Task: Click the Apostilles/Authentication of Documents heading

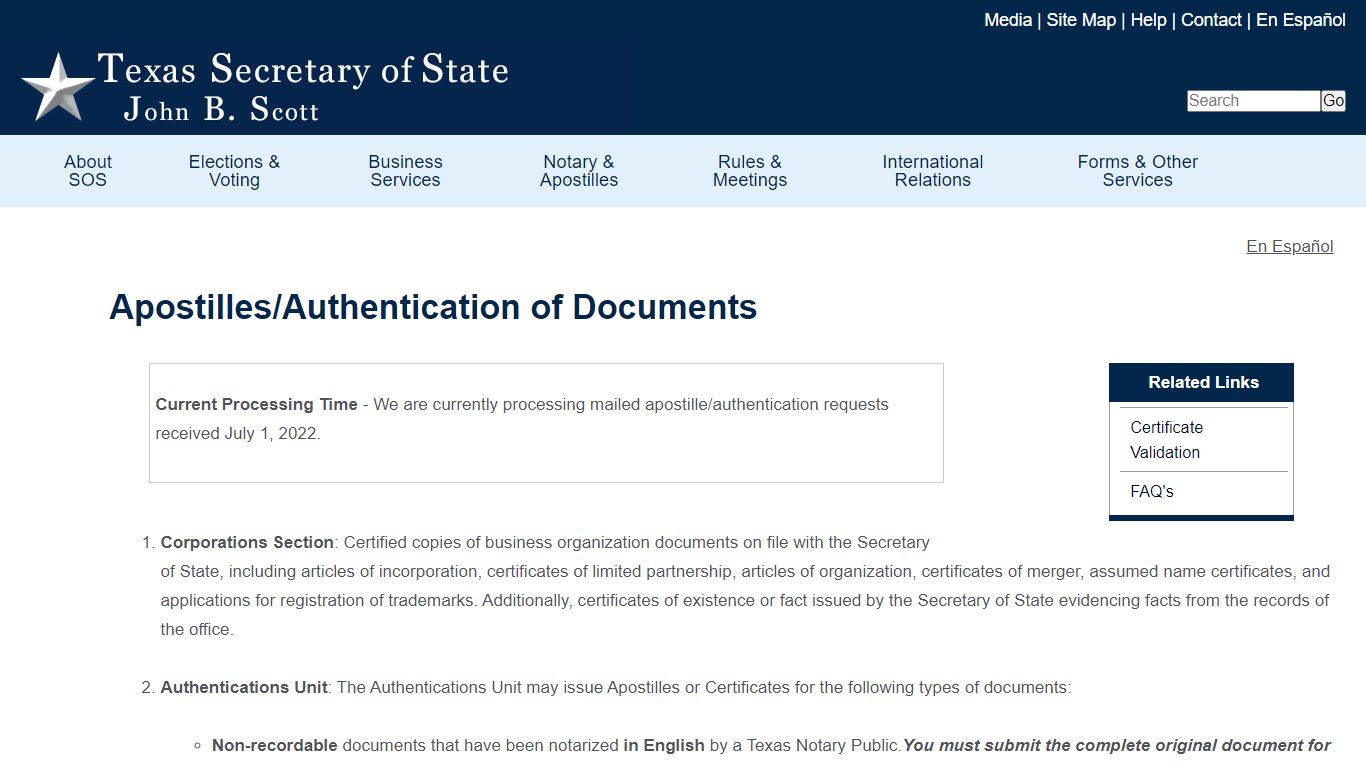Action: coord(433,307)
